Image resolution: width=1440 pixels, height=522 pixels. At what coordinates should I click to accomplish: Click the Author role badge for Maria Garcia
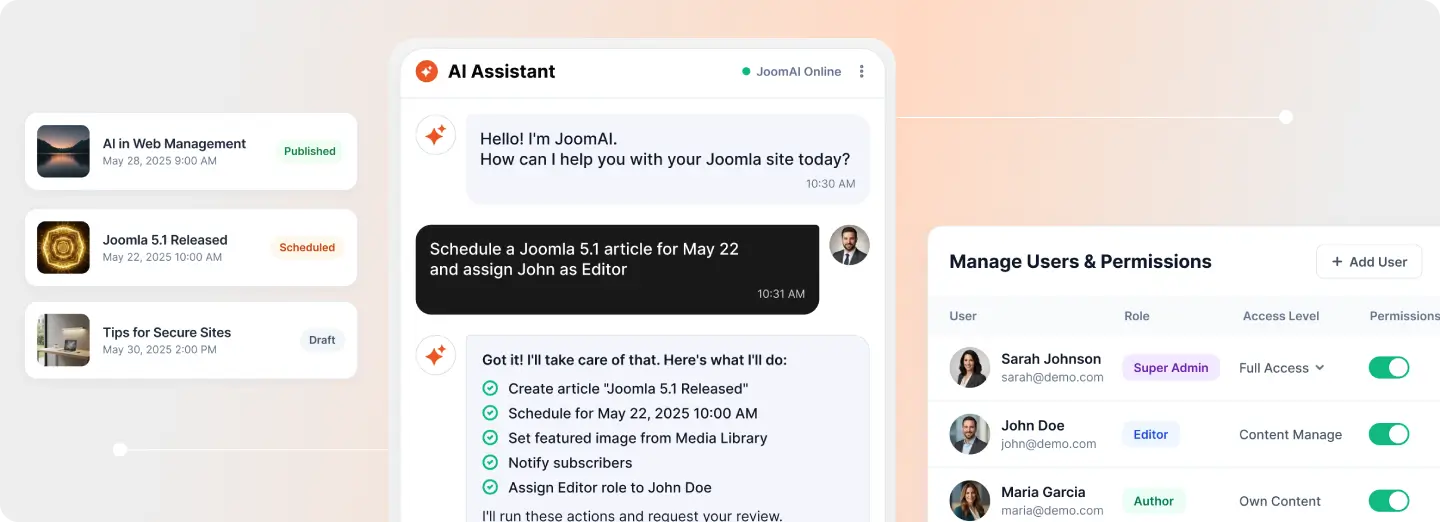point(1154,501)
